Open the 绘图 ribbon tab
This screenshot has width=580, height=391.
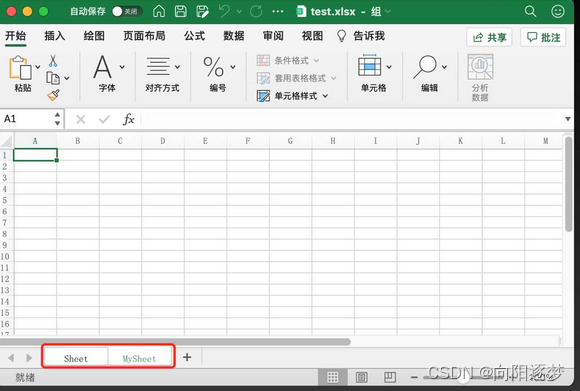coord(94,36)
